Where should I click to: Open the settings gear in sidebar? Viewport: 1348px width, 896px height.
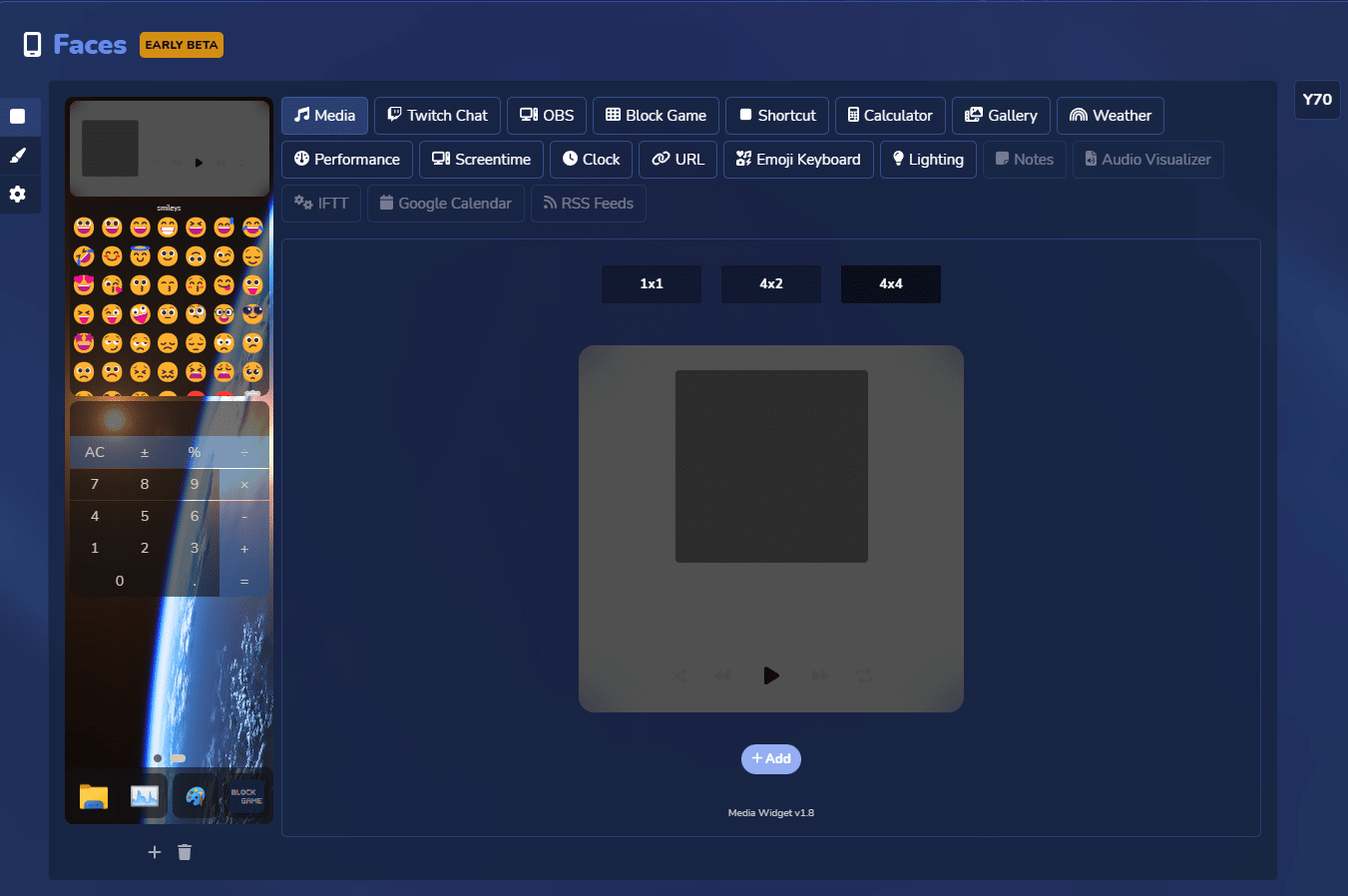[x=18, y=195]
